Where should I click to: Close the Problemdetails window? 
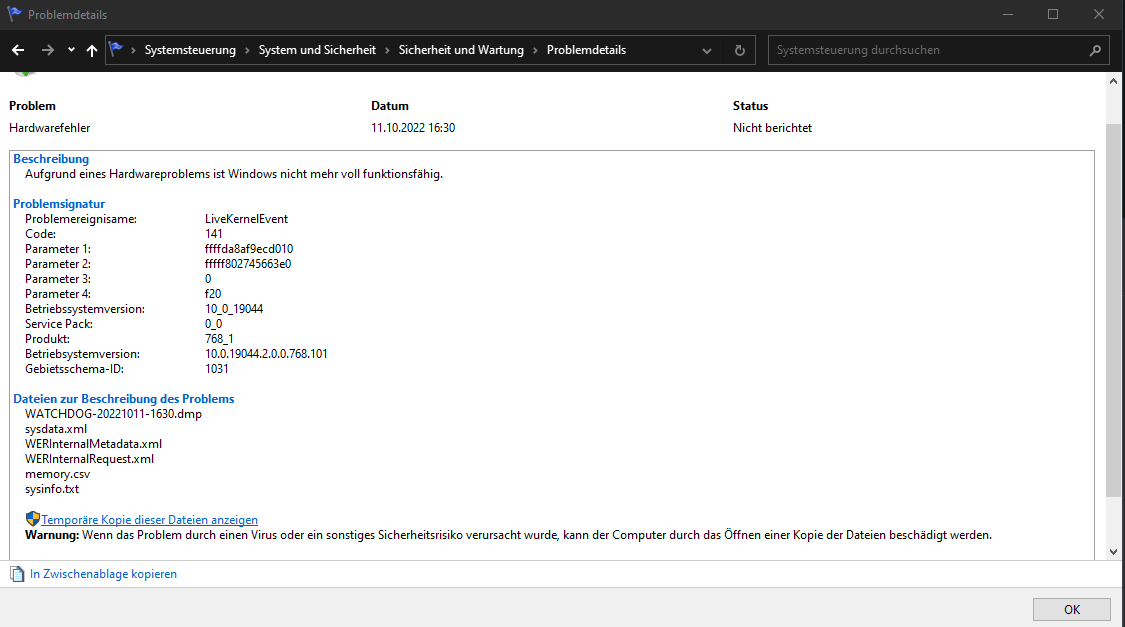pos(1098,14)
